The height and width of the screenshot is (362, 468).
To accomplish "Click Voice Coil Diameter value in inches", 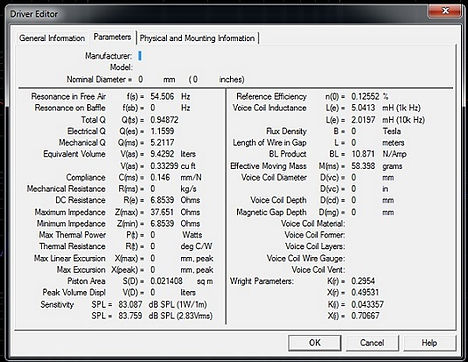I will (354, 189).
